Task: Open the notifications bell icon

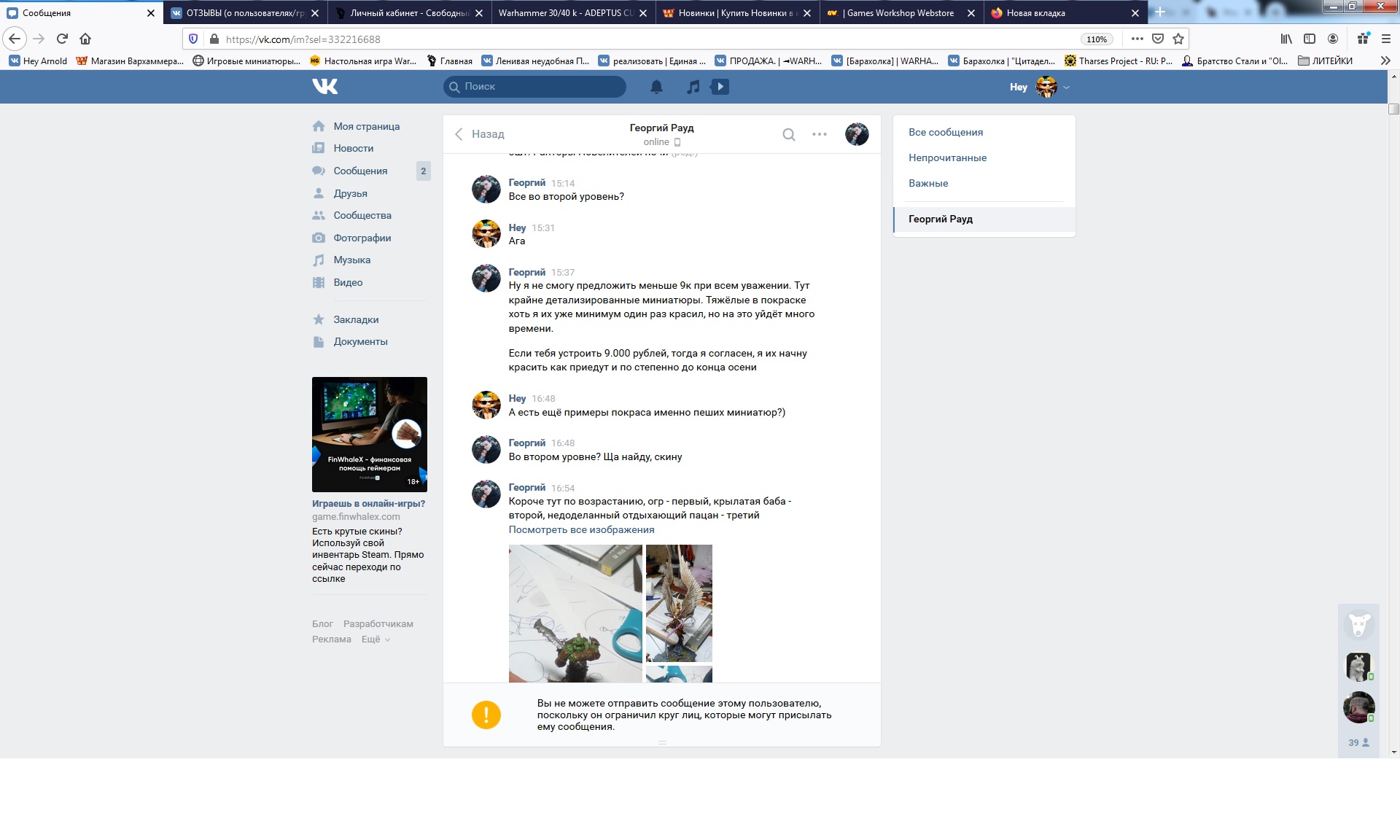Action: click(x=656, y=87)
